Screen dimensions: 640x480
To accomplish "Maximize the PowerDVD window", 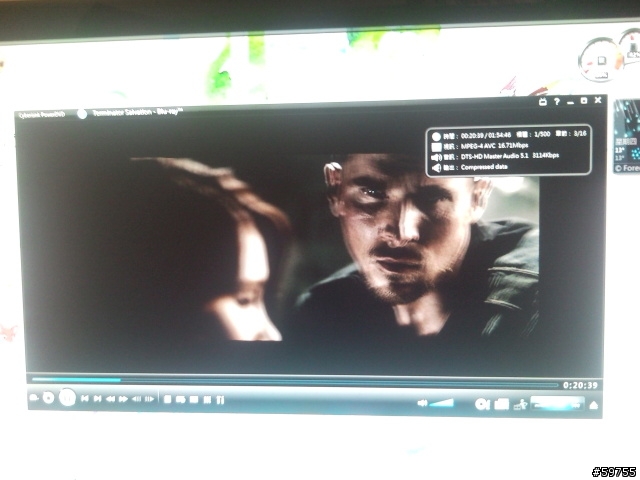I will tap(584, 100).
